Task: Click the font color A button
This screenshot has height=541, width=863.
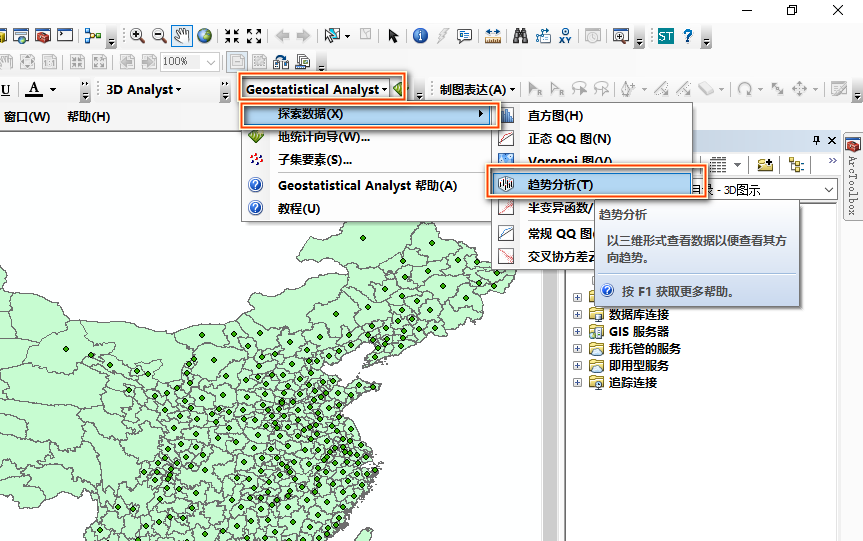Action: tap(34, 89)
